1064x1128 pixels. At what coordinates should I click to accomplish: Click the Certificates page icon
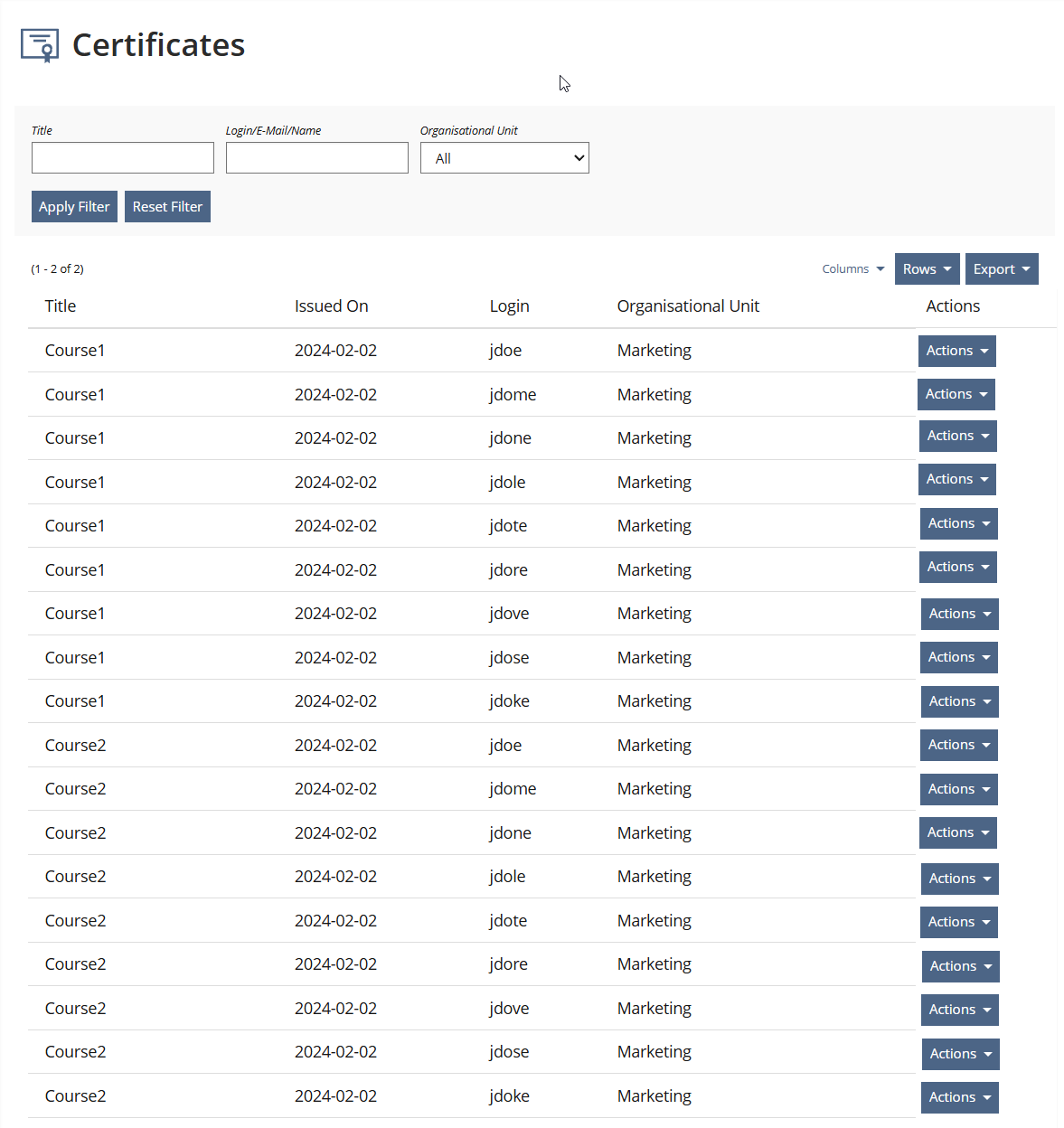[40, 45]
